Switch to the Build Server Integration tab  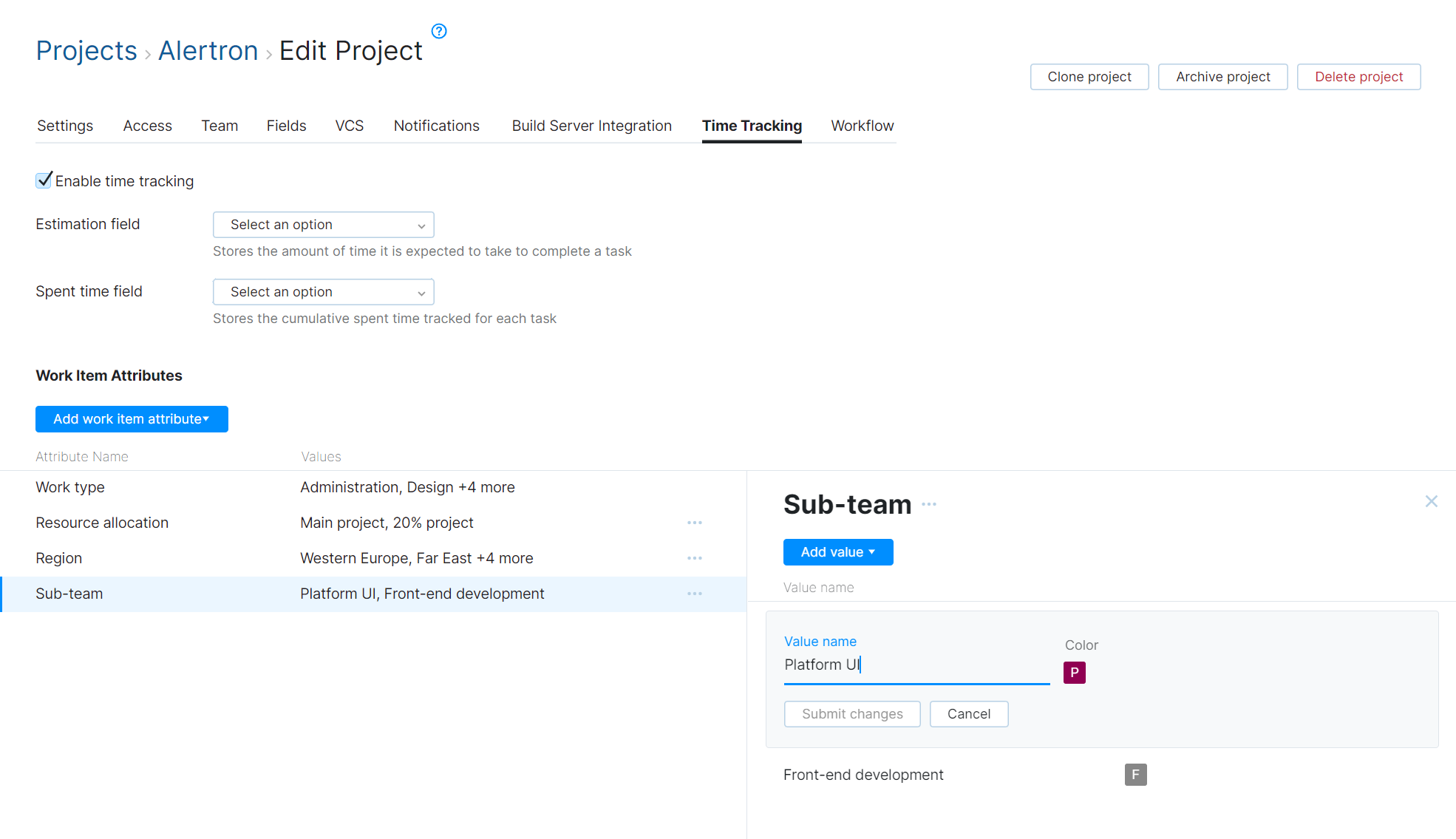pyautogui.click(x=591, y=126)
